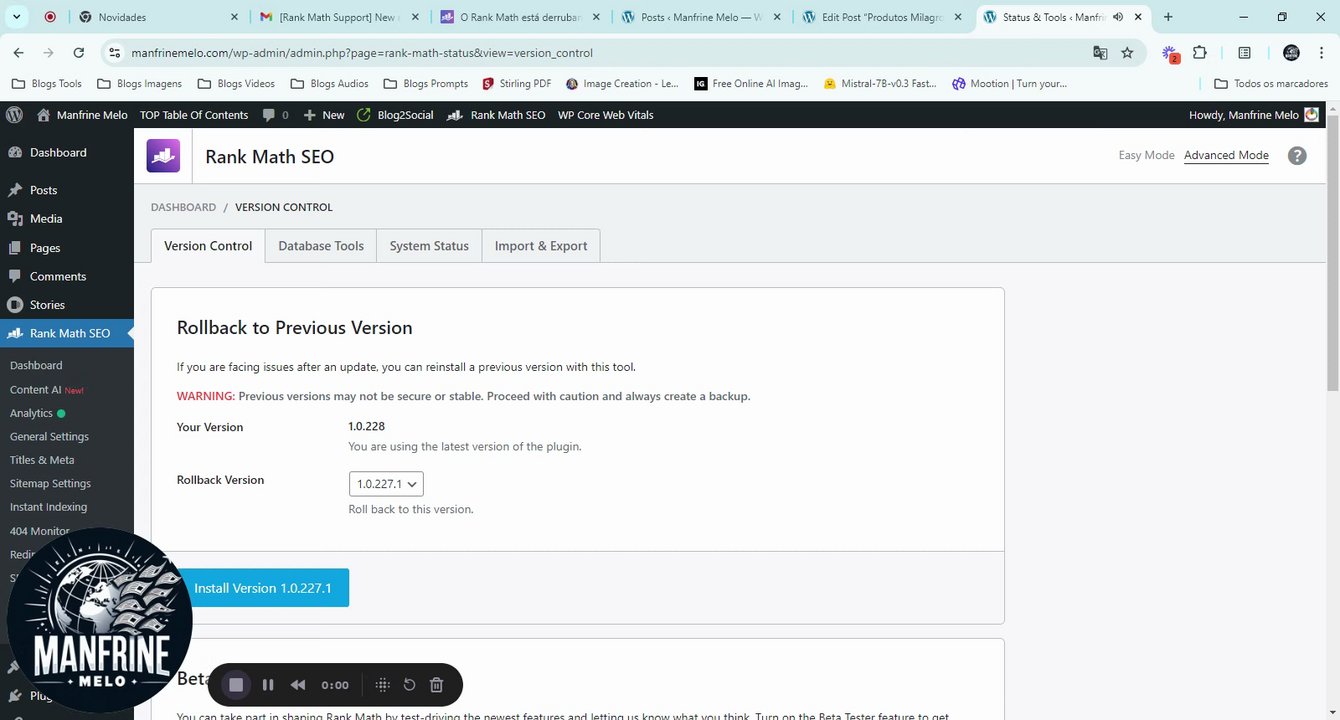Open WP Core Web Vitals menu
Image resolution: width=1340 pixels, height=720 pixels.
tap(605, 115)
